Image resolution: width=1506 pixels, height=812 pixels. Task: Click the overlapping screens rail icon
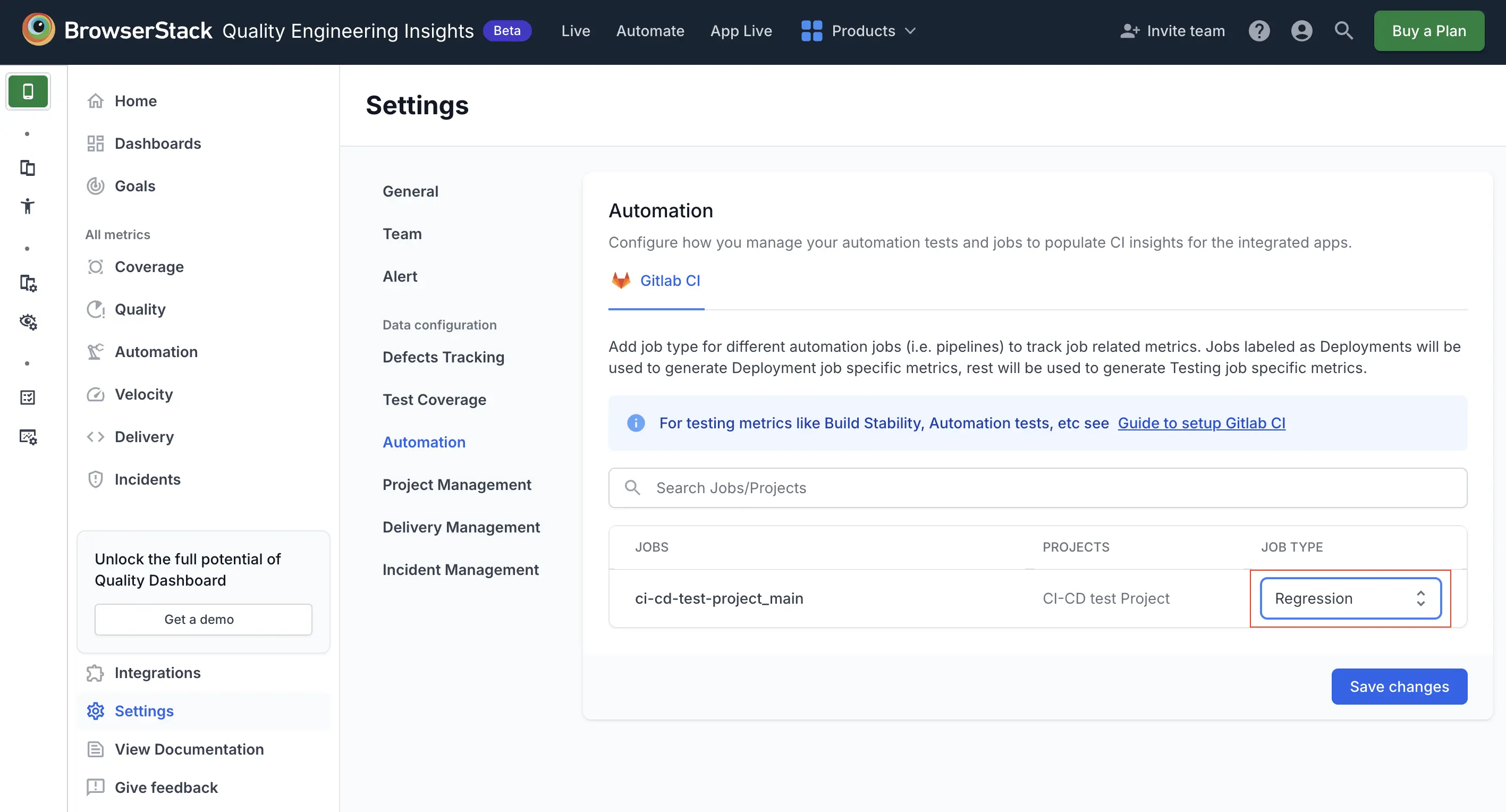pyautogui.click(x=28, y=168)
